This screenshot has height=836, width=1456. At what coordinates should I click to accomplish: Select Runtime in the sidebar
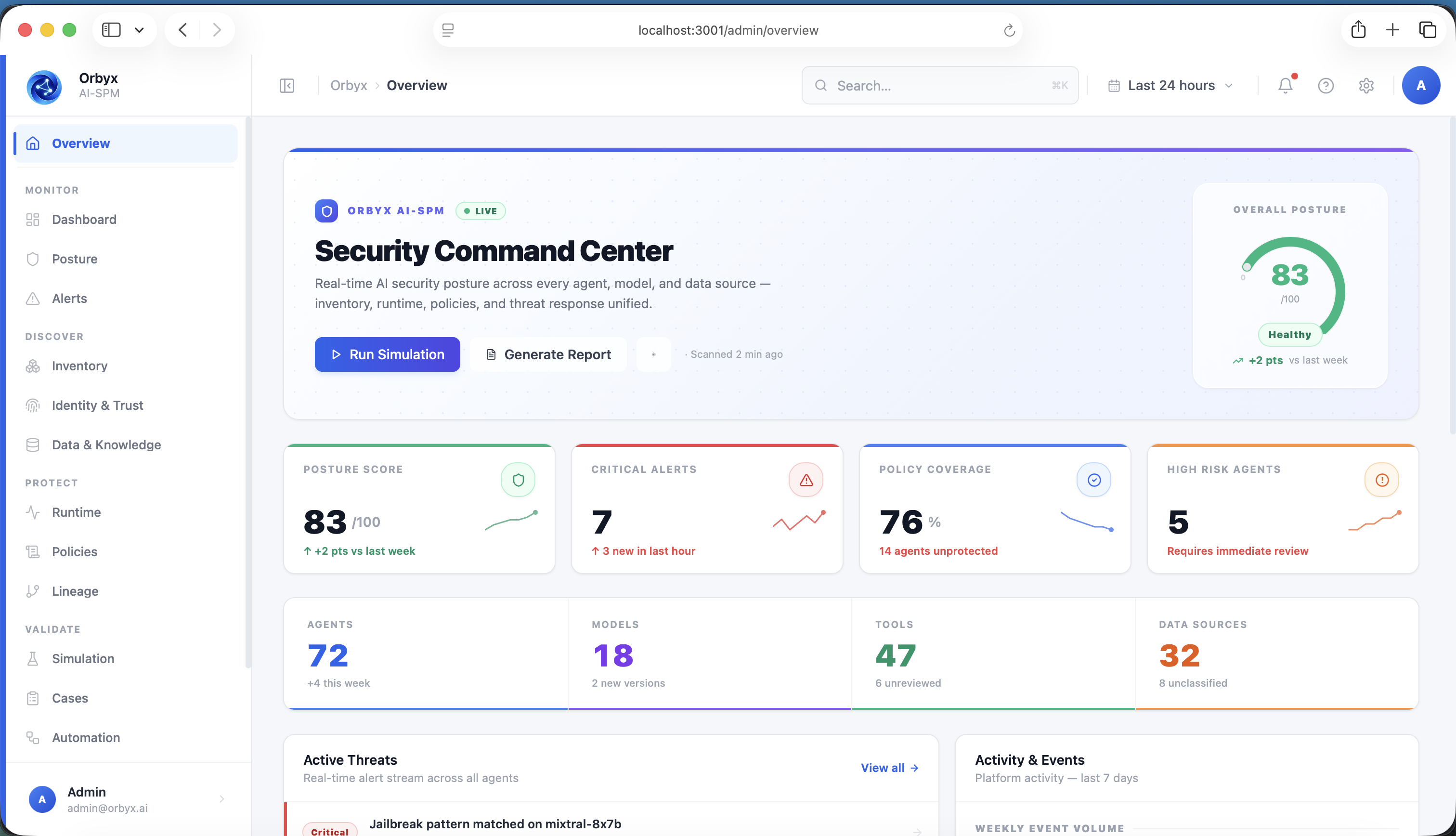[x=77, y=512]
